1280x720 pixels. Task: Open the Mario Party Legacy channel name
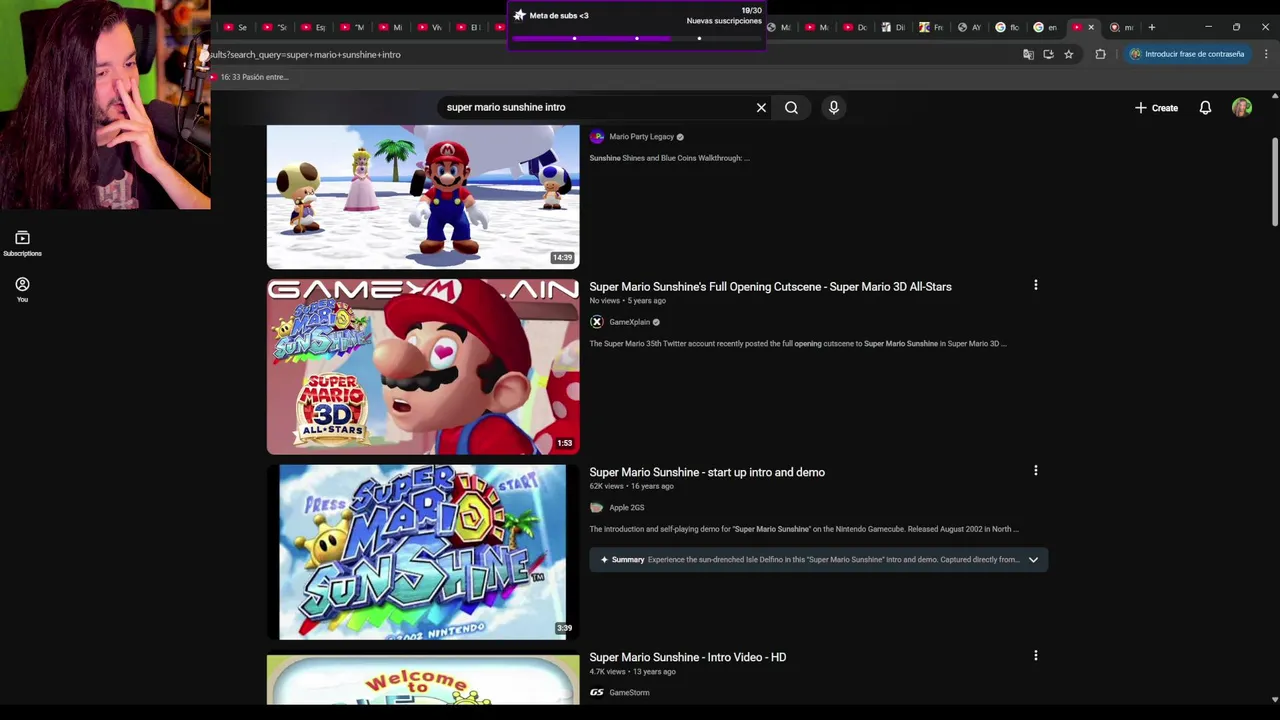[641, 137]
